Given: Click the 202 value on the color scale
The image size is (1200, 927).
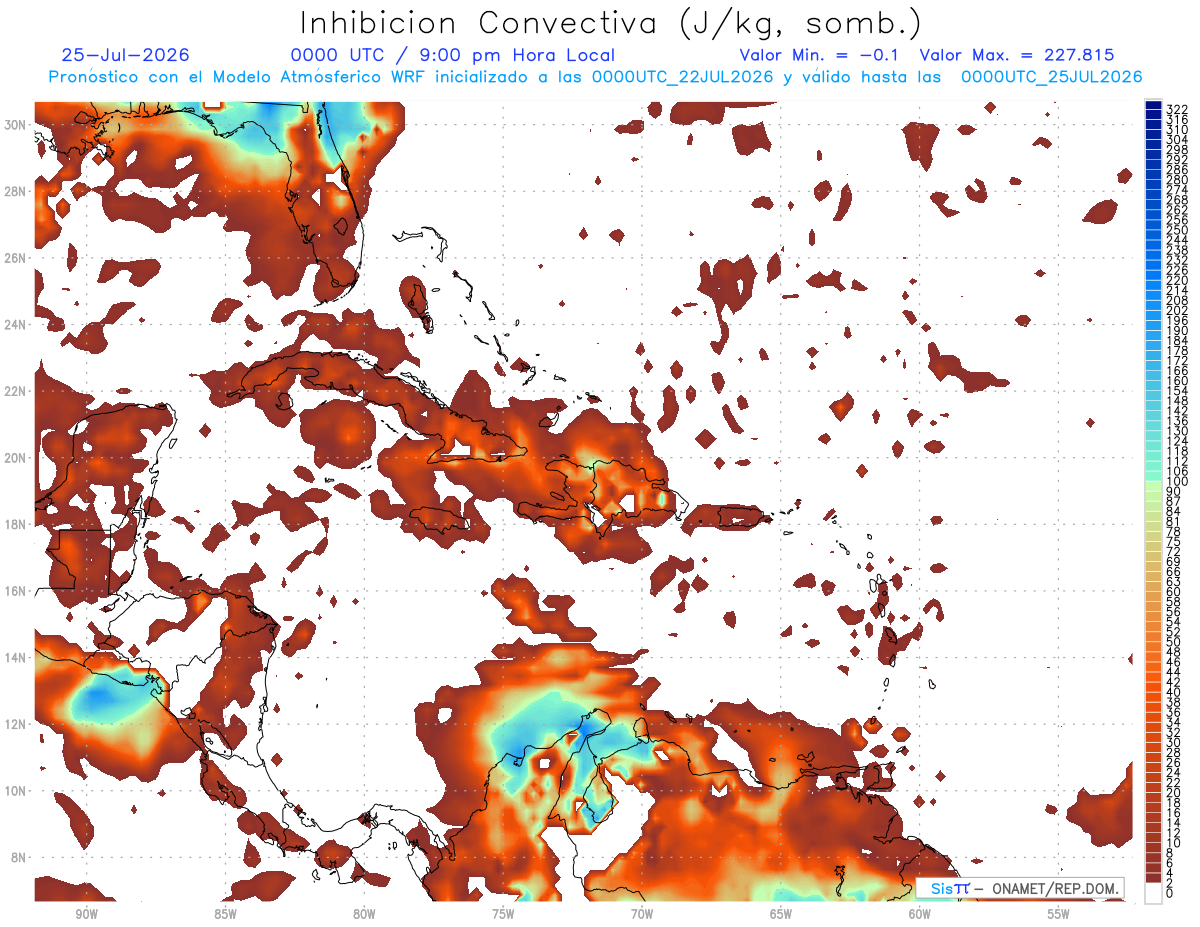Looking at the screenshot, I should [1177, 310].
